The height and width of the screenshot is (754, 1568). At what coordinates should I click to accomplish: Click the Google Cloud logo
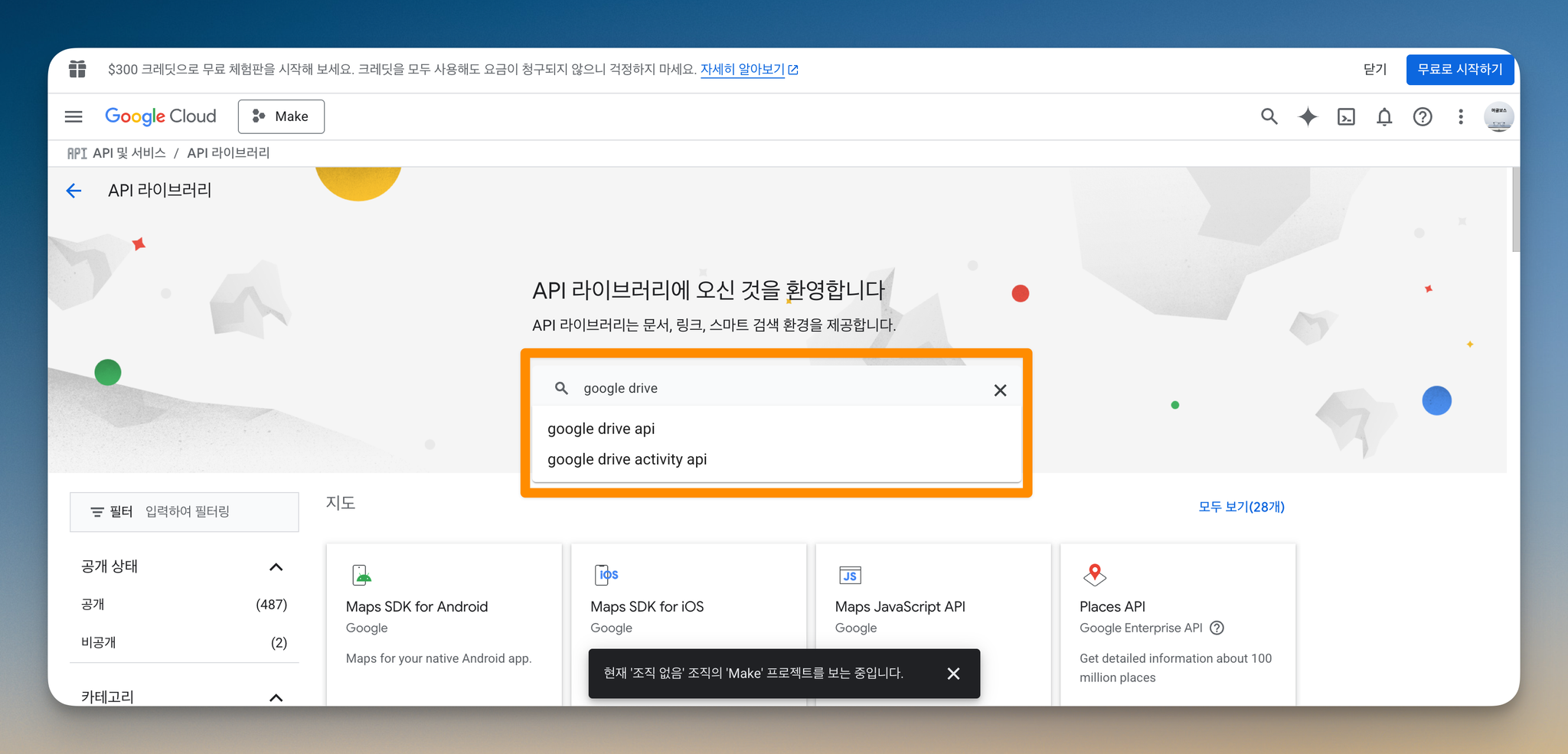161,116
